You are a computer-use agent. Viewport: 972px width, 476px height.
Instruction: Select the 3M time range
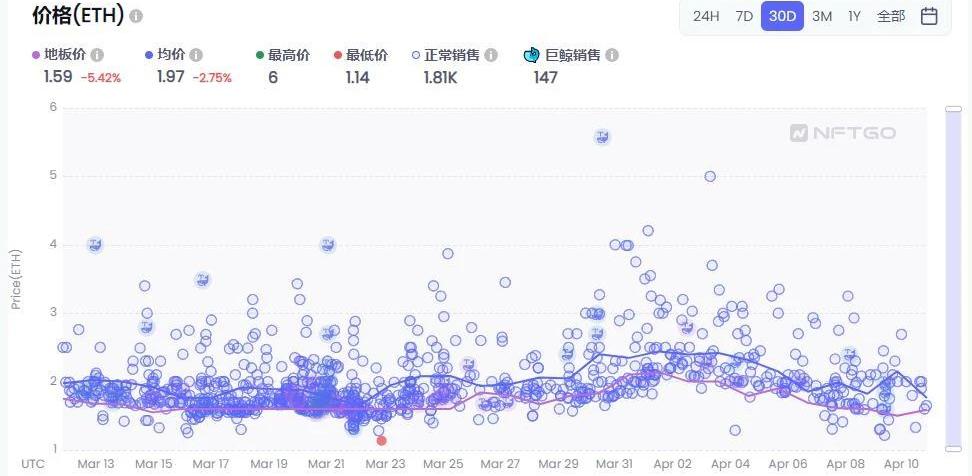tap(822, 16)
